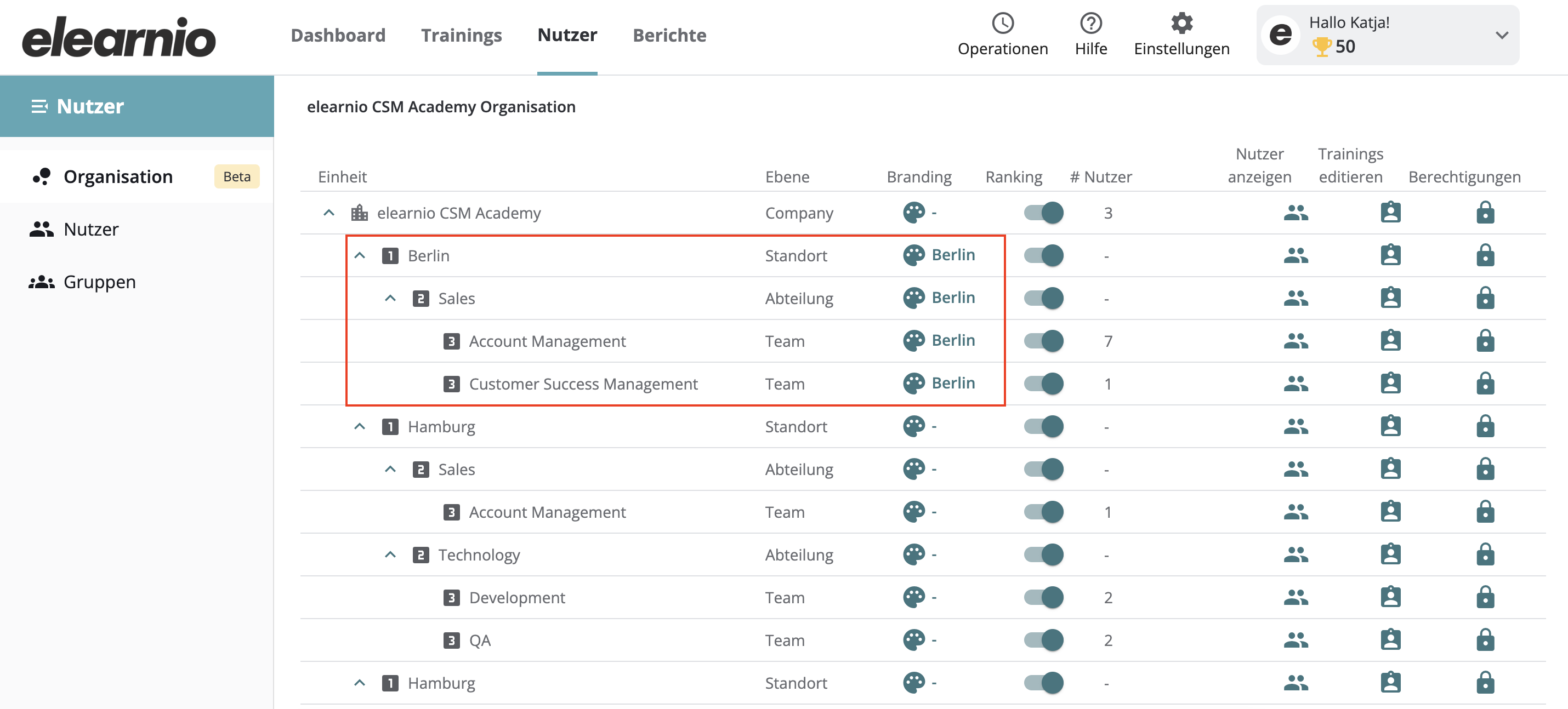This screenshot has height=709, width=1568.
Task: Click Berlin branding link in Standort row
Action: 953,255
